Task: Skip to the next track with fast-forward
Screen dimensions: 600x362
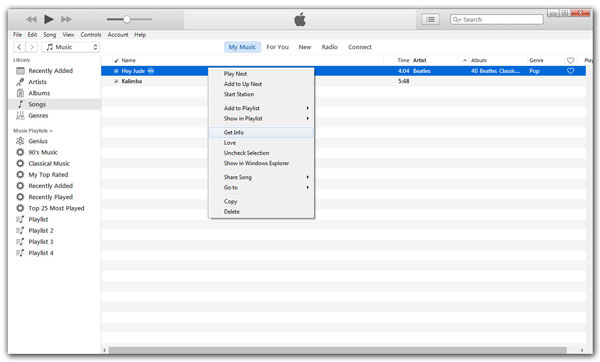Action: 66,19
